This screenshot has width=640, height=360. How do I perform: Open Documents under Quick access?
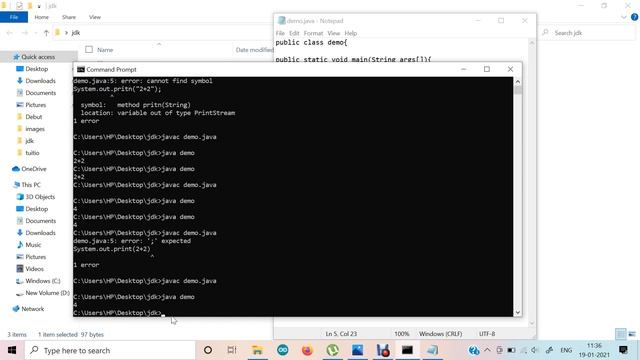click(x=40, y=93)
